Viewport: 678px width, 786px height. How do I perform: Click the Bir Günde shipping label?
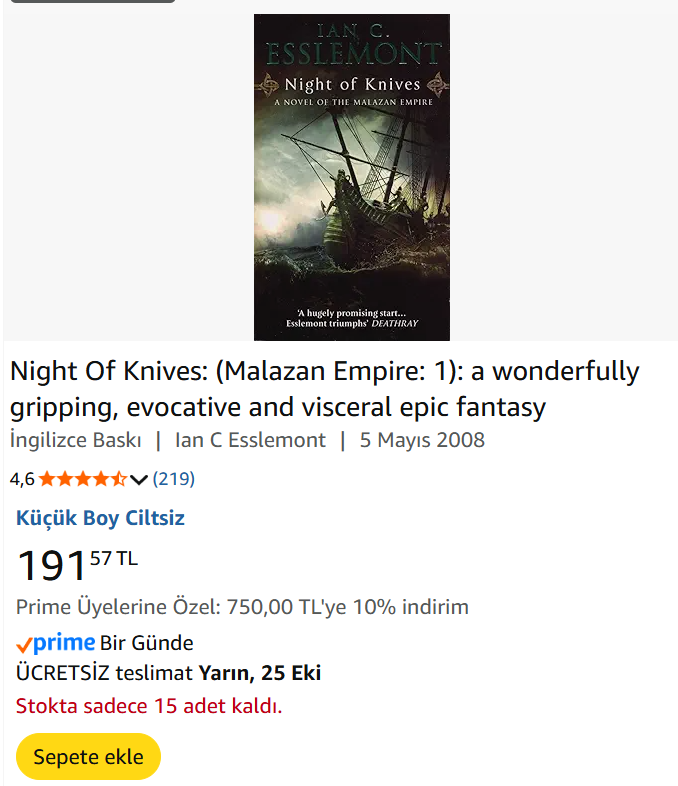point(147,643)
